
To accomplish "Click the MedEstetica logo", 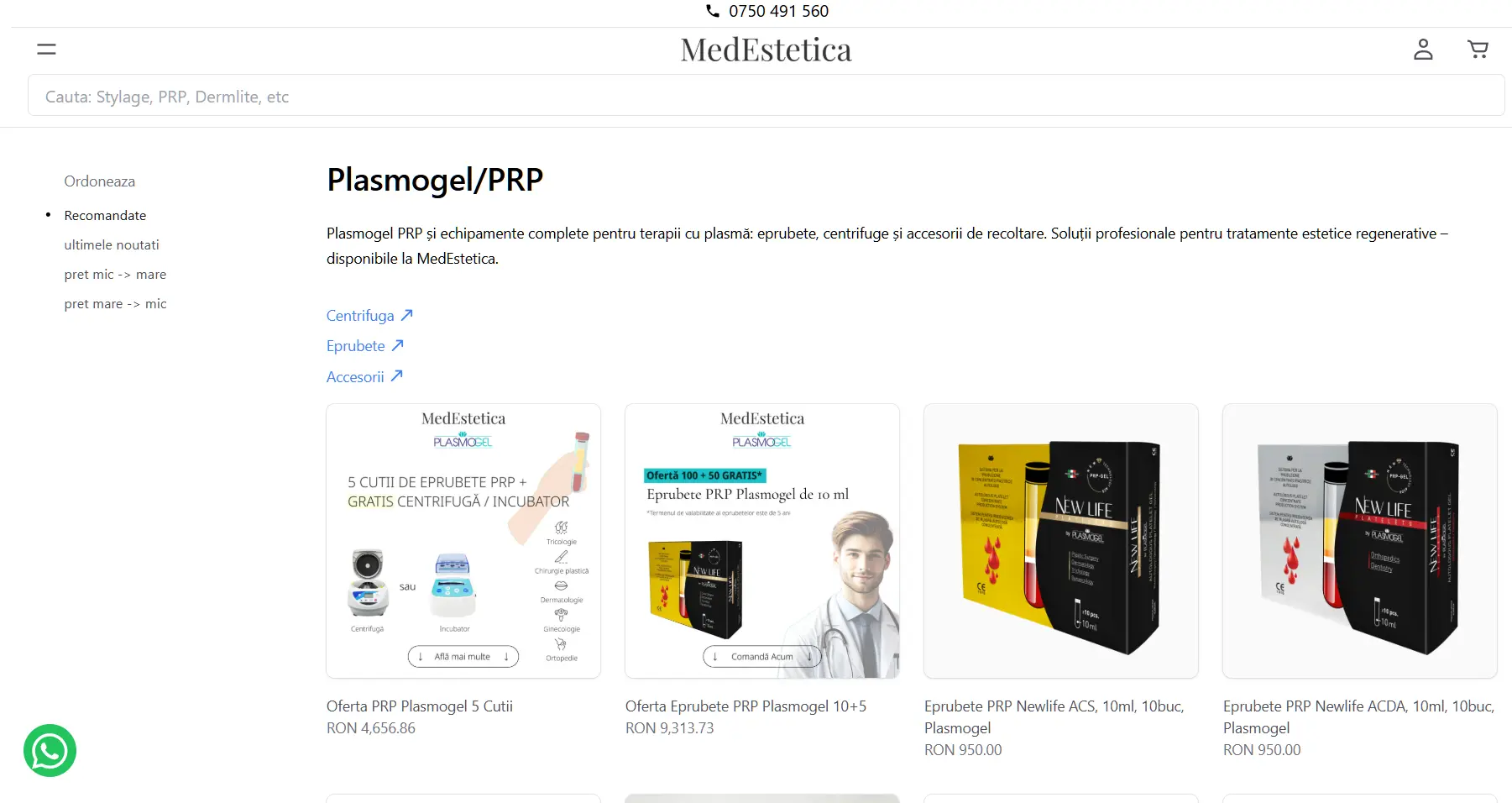I will click(766, 50).
